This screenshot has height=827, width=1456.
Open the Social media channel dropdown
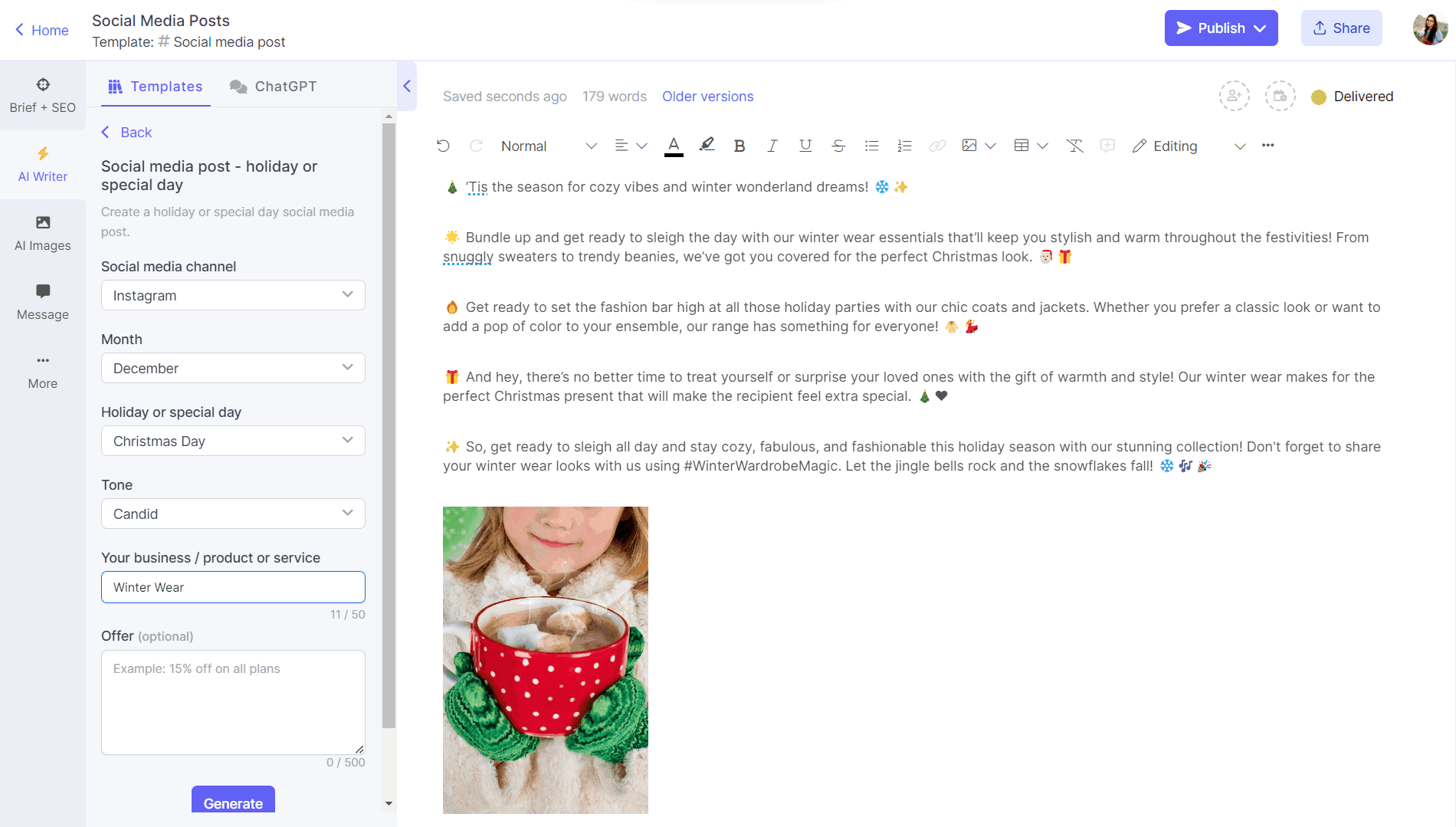pyautogui.click(x=233, y=295)
